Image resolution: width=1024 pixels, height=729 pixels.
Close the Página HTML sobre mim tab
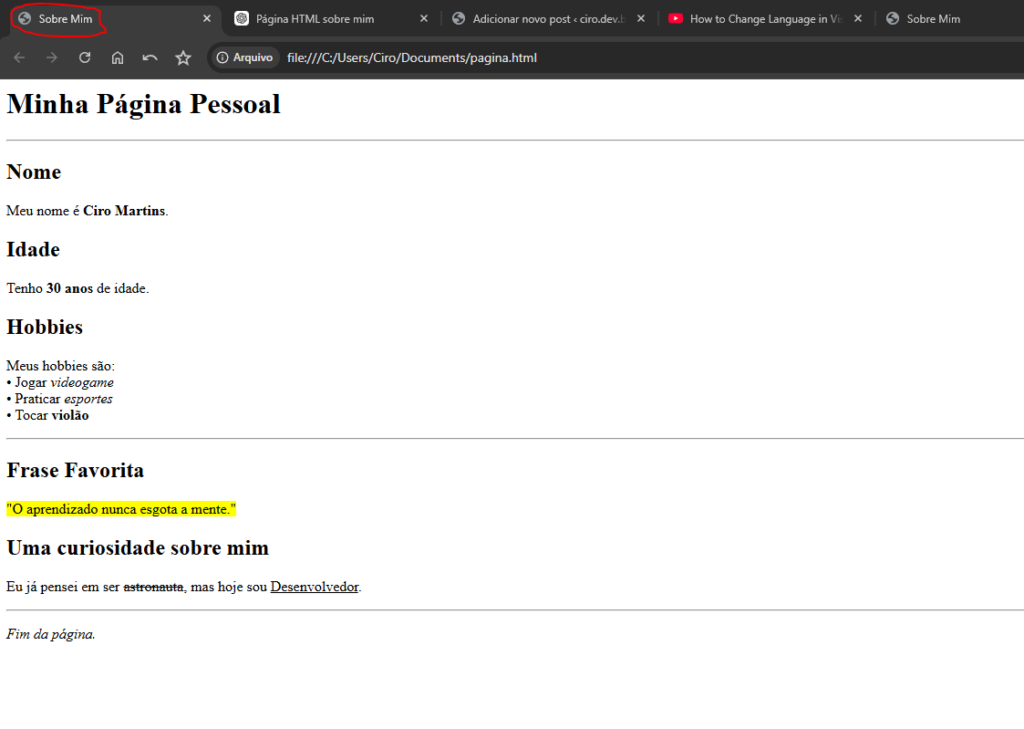423,19
